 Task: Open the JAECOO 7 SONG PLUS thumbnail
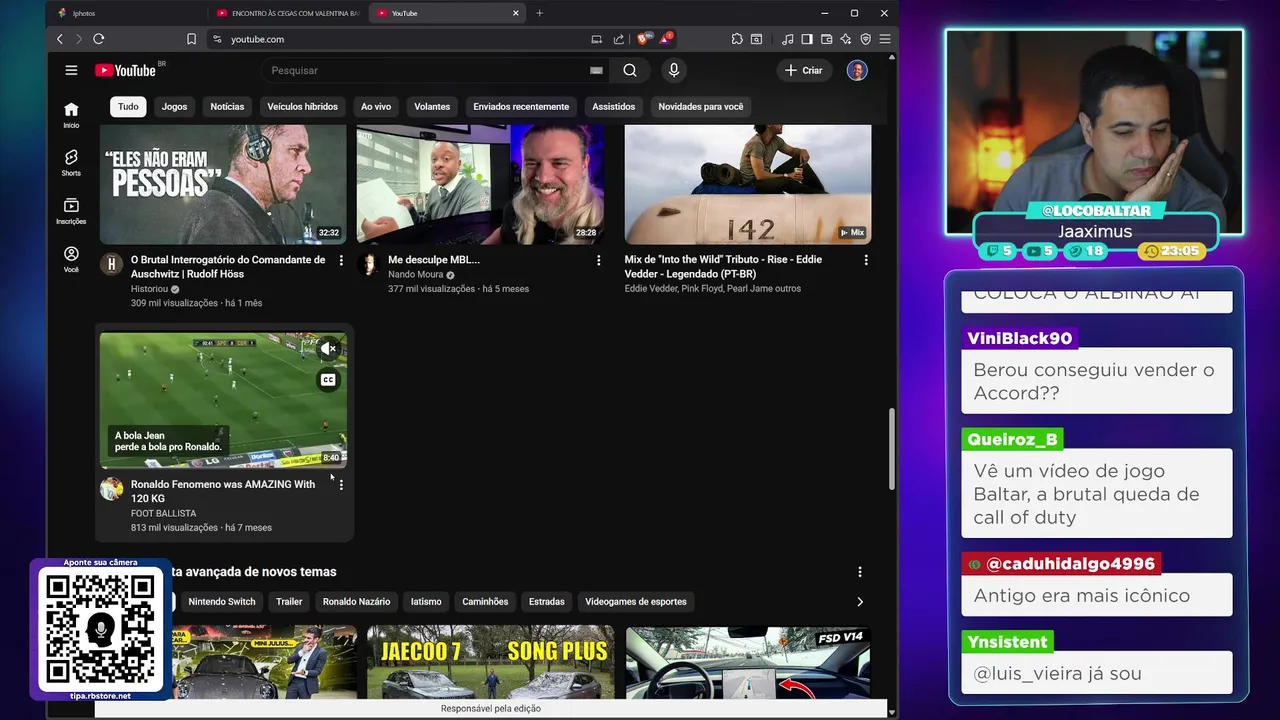[x=490, y=662]
